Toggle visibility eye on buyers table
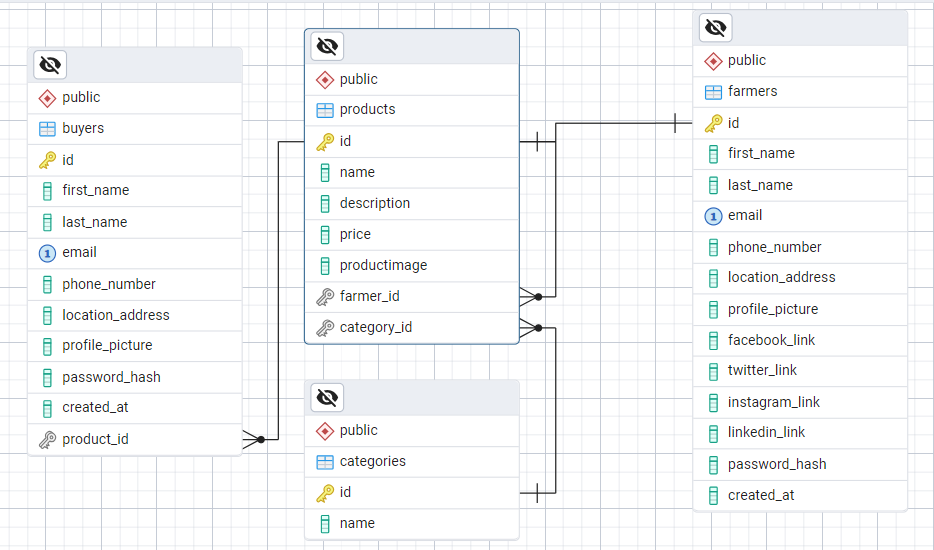934x550 pixels. (x=50, y=66)
